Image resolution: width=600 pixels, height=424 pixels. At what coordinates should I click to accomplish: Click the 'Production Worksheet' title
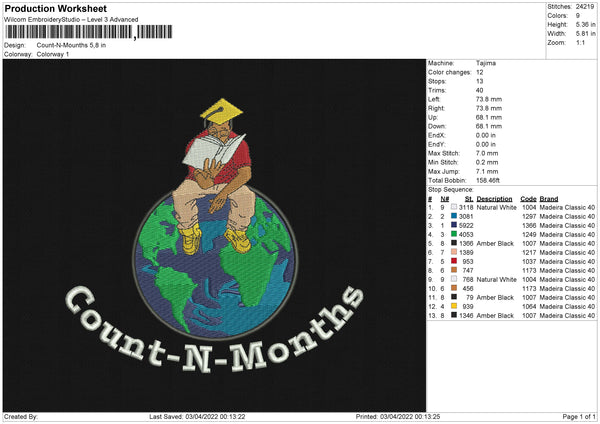[x=55, y=8]
